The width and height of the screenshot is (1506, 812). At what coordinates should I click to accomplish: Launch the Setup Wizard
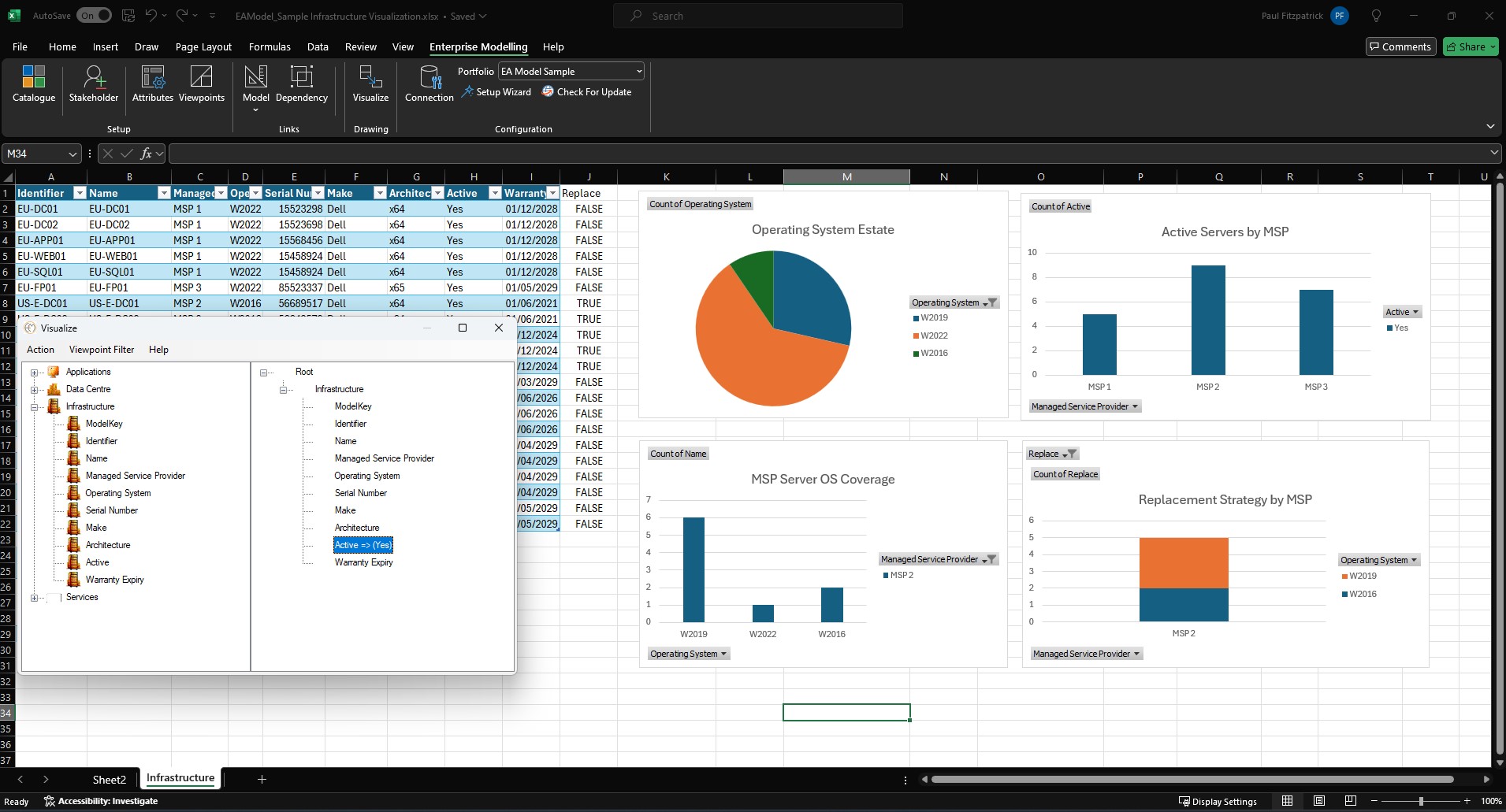coord(496,92)
